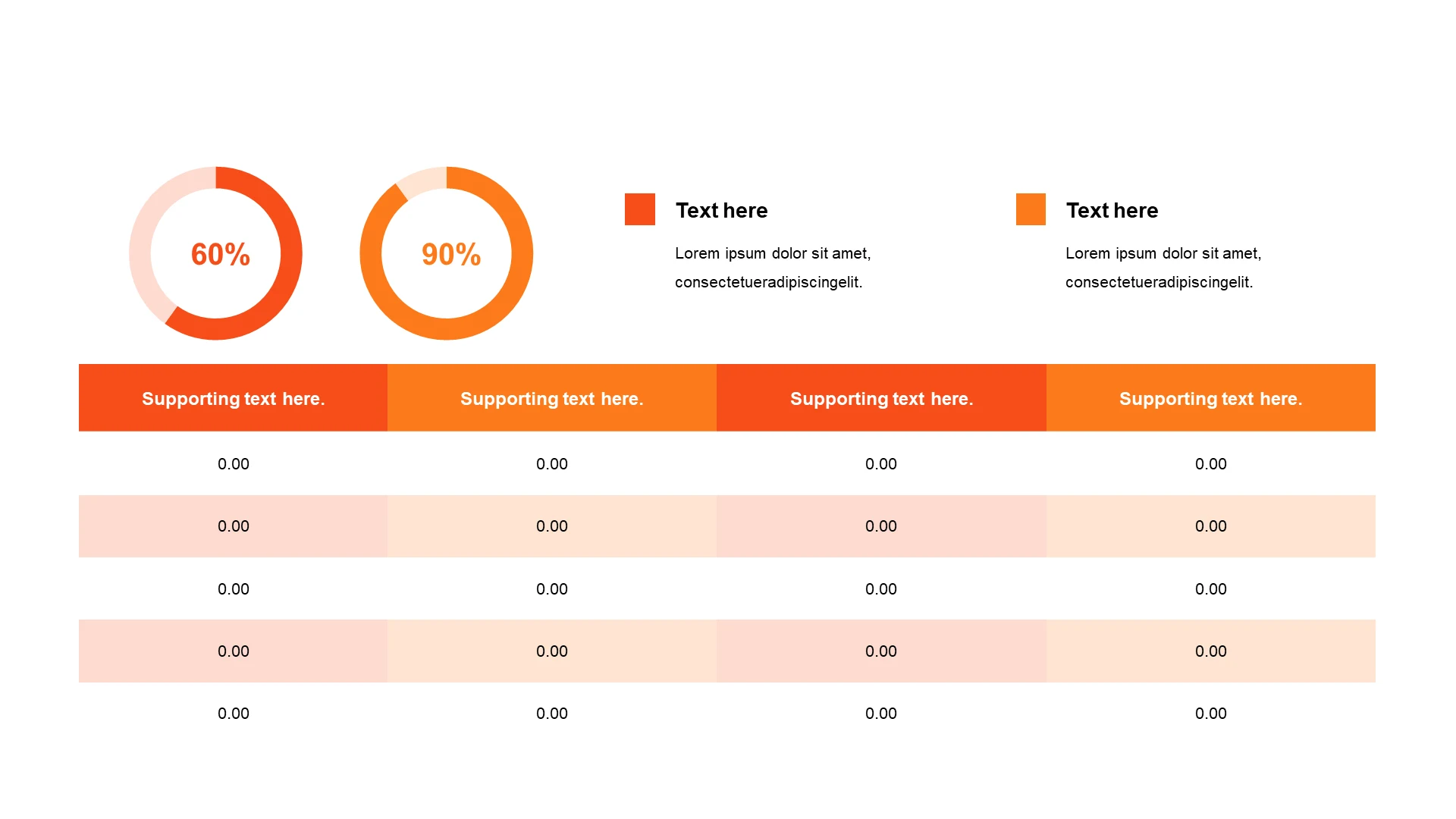Select the second column's "Supporting text here." header
Image resolution: width=1456 pixels, height=819 pixels.
[551, 399]
